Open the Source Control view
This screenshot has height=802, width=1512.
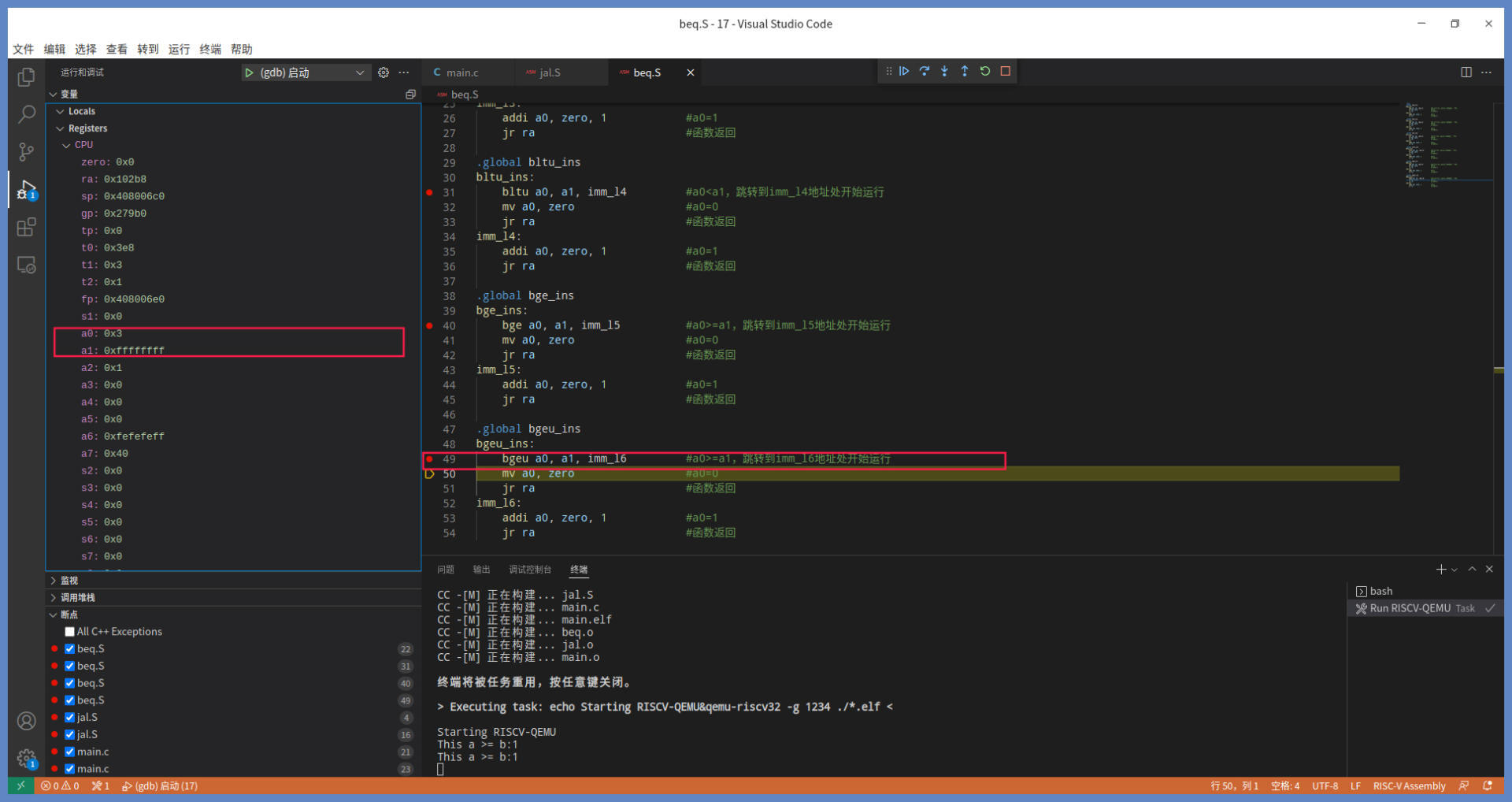pyautogui.click(x=26, y=151)
